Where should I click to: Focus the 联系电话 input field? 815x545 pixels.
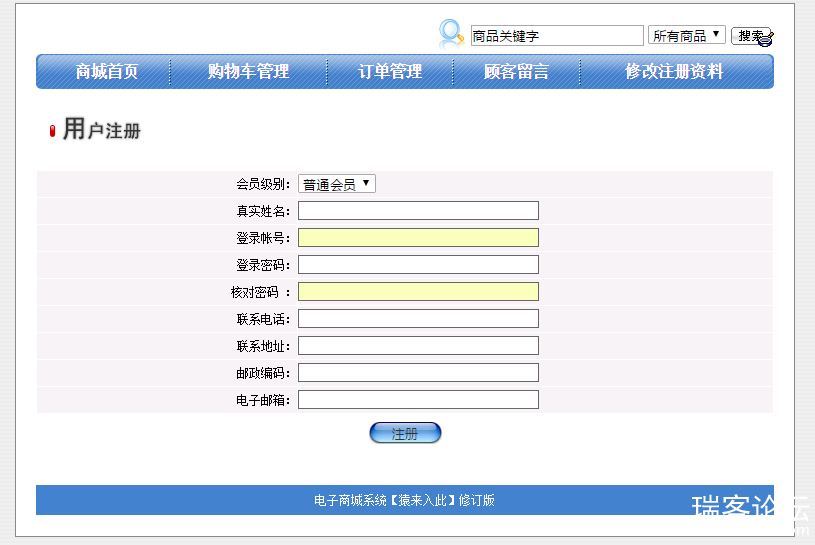pyautogui.click(x=418, y=319)
